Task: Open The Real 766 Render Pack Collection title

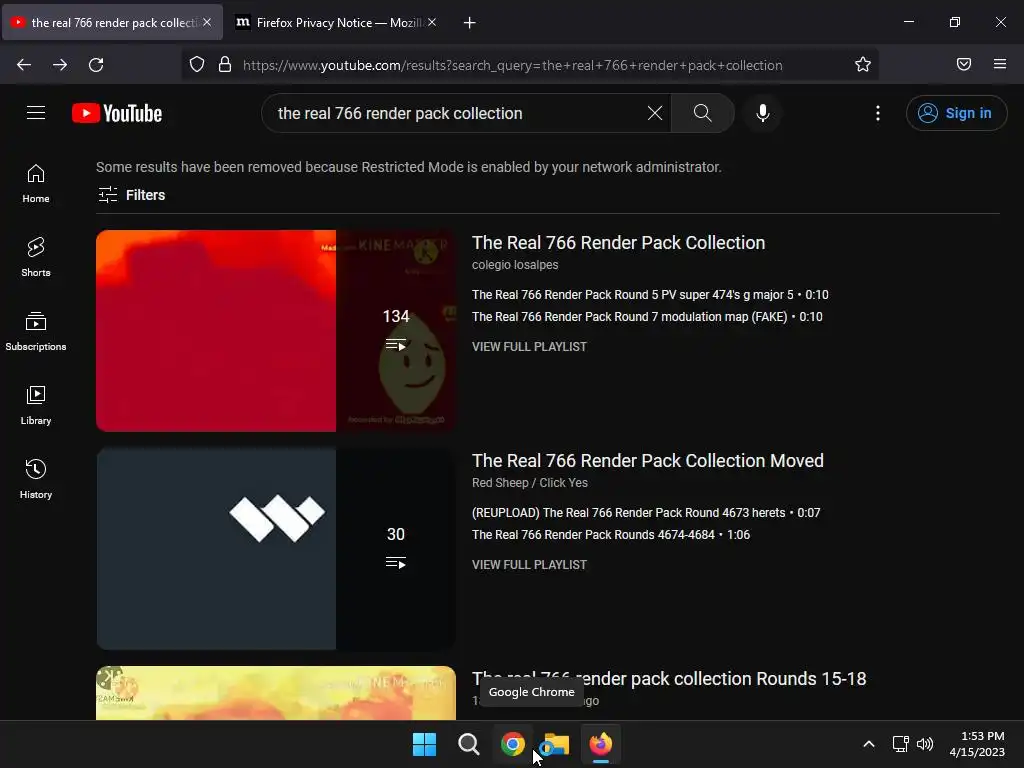Action: pos(618,243)
